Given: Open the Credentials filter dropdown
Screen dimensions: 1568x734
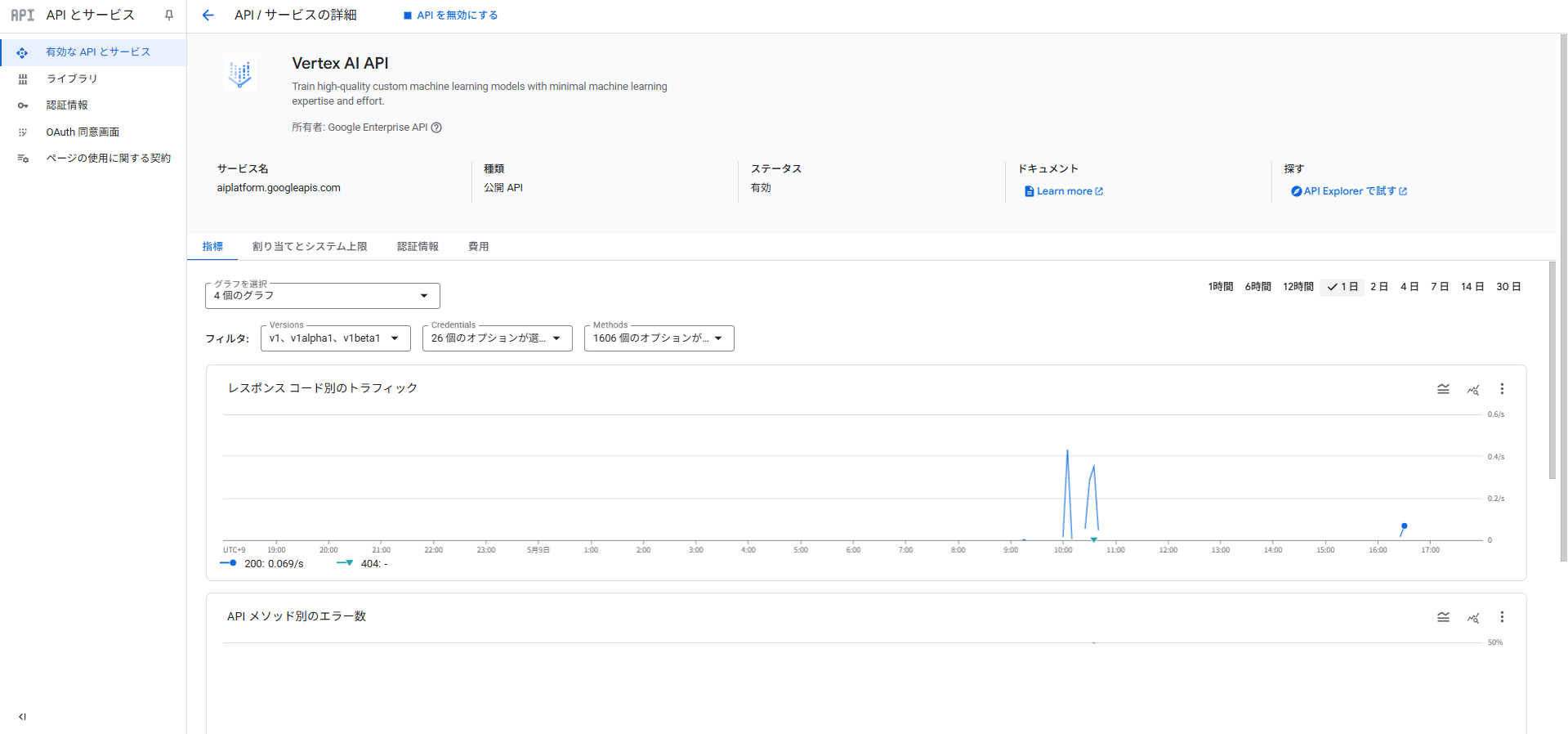Looking at the screenshot, I should click(x=497, y=338).
